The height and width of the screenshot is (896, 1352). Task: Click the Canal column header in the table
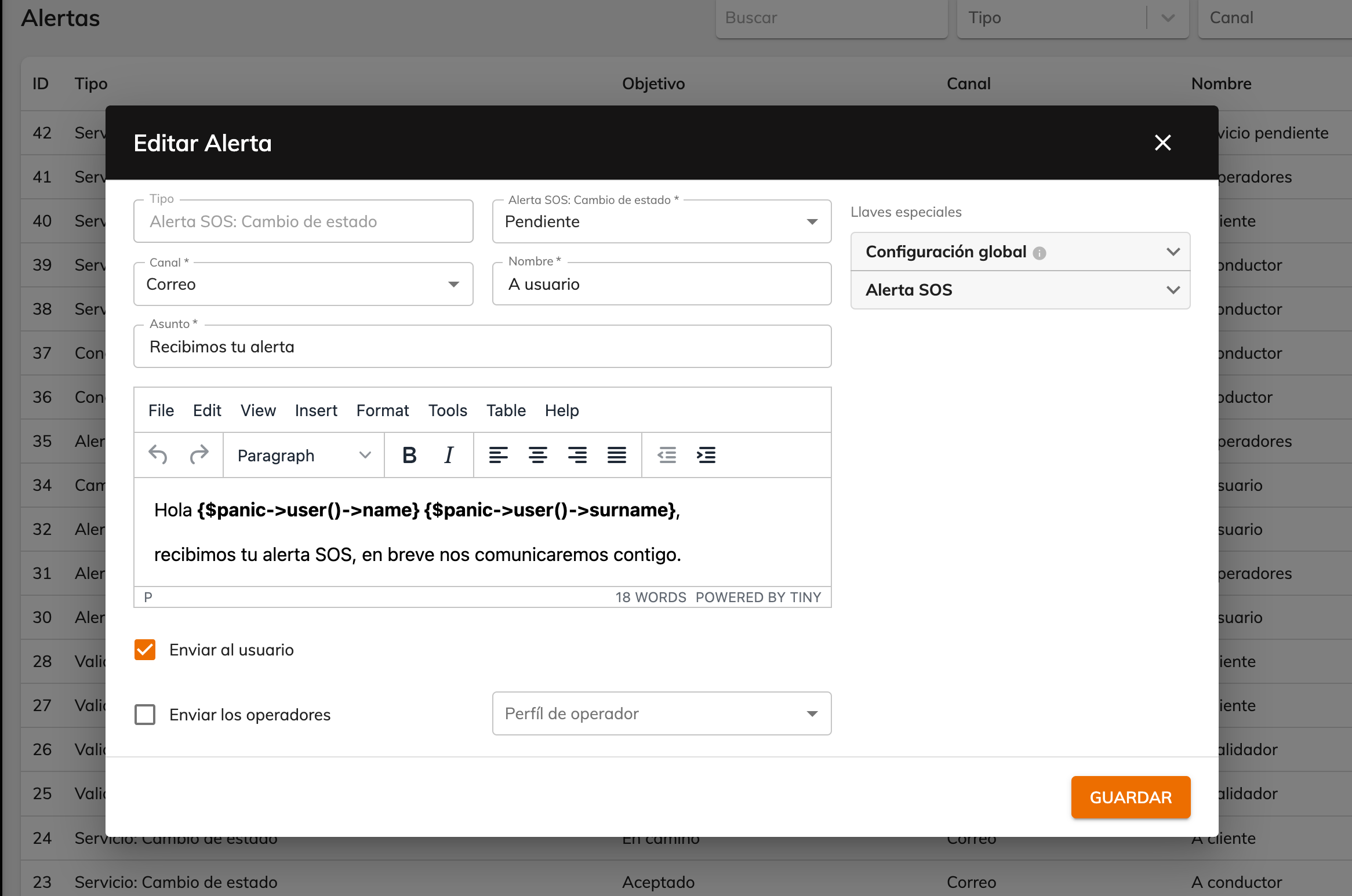(968, 83)
